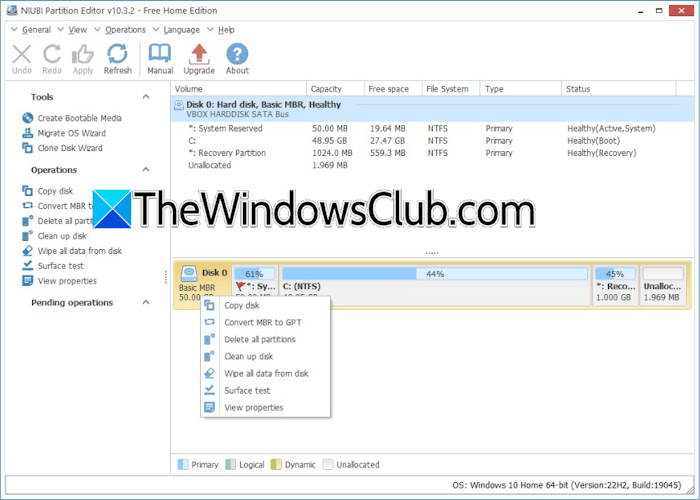Select the Disk 0 header row in volume list
This screenshot has height=500, width=700.
432,109
